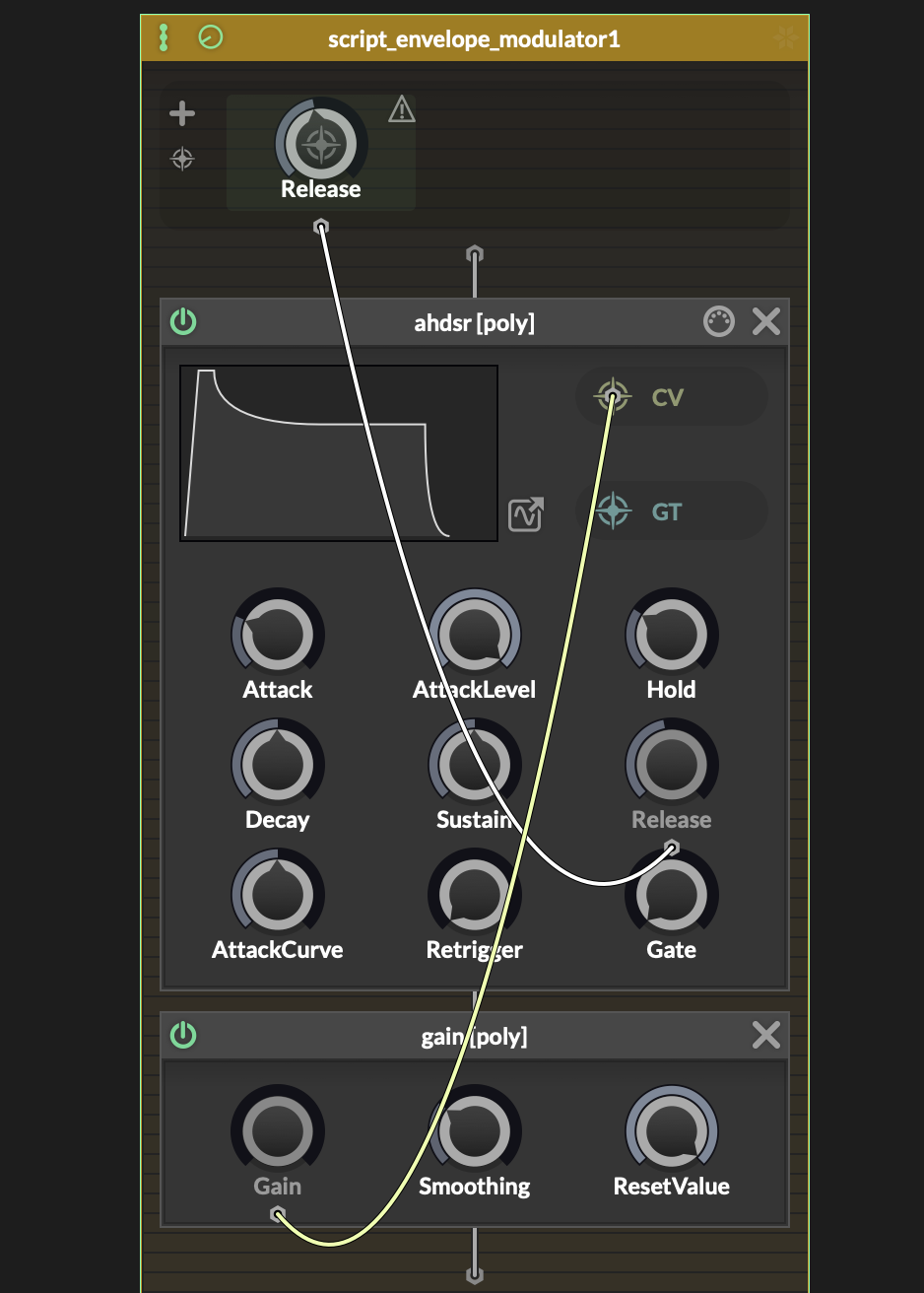Close the ahdsr node
The image size is (924, 1293).
pos(765,321)
